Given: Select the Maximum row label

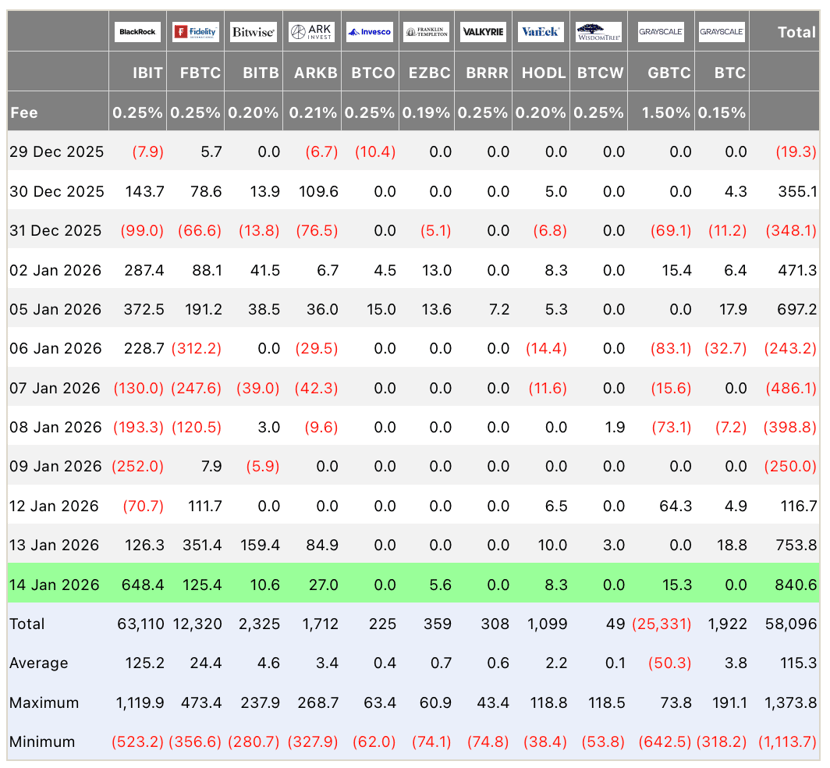Looking at the screenshot, I should tap(44, 702).
